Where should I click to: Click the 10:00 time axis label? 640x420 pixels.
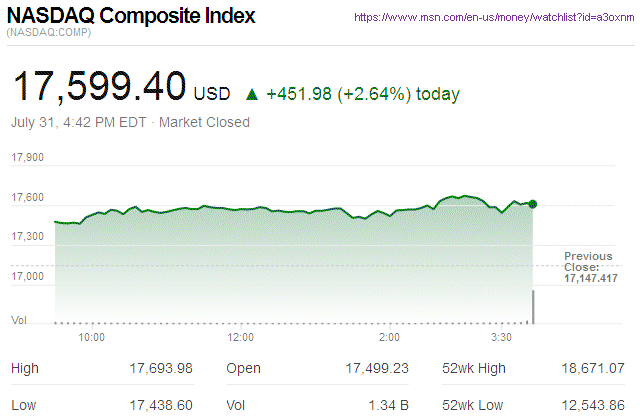[x=92, y=337]
